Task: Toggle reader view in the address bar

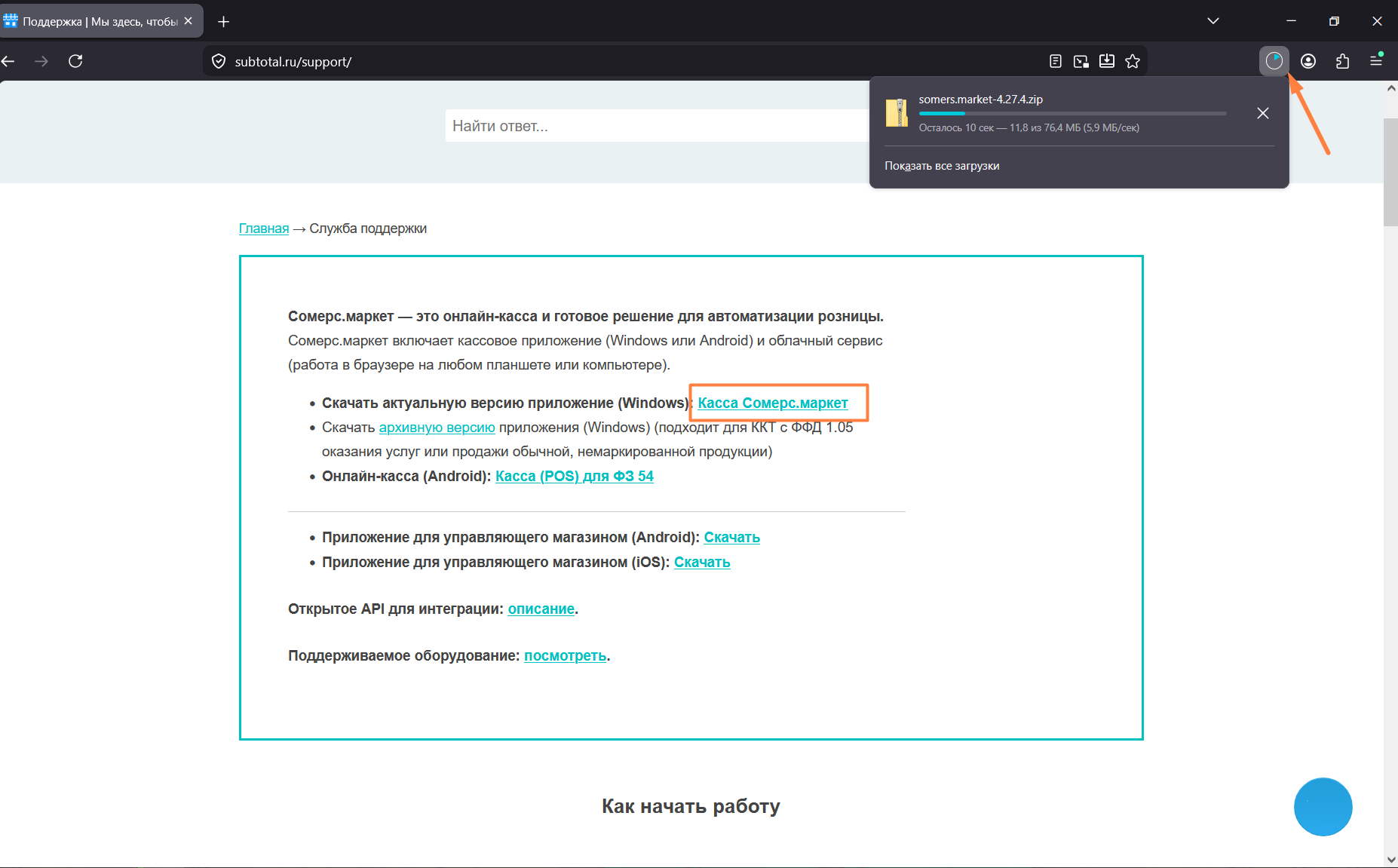Action: coord(1056,61)
